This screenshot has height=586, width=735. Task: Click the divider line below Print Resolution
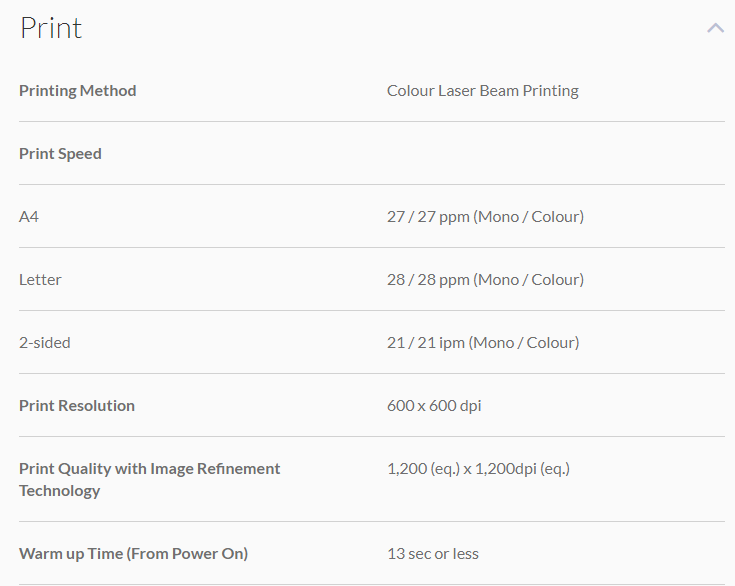pyautogui.click(x=372, y=437)
